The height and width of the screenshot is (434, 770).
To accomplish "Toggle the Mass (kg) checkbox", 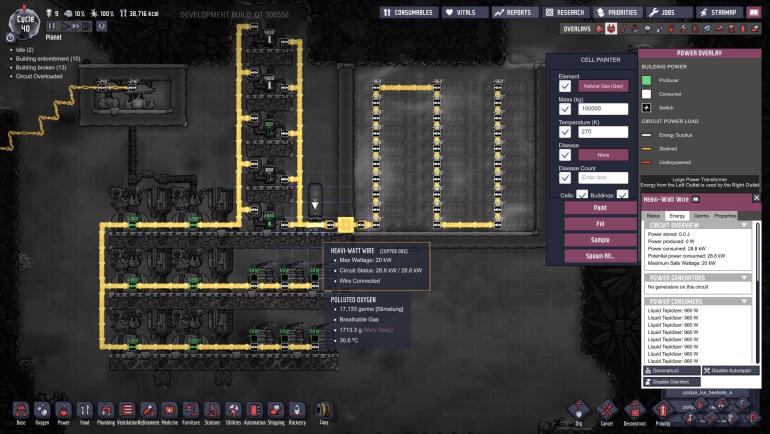I will tap(565, 108).
